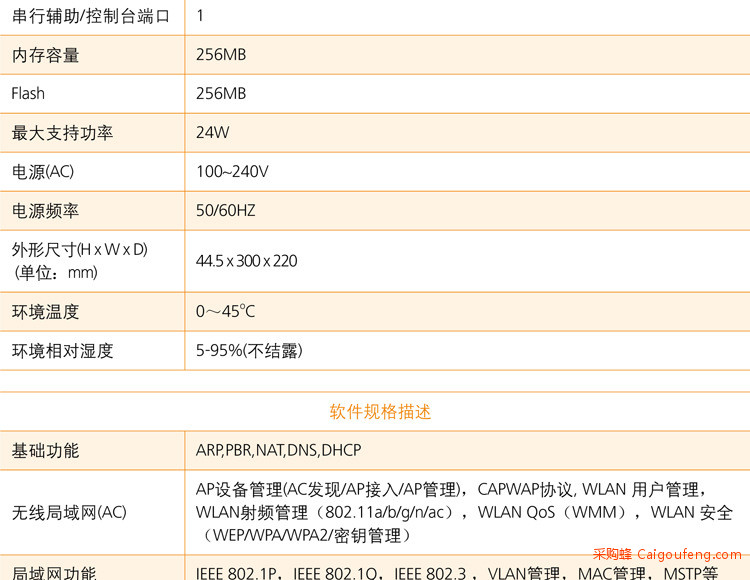Click the '无线局域网(AC)' label
Screen dimensions: 750x580
[x=69, y=513]
